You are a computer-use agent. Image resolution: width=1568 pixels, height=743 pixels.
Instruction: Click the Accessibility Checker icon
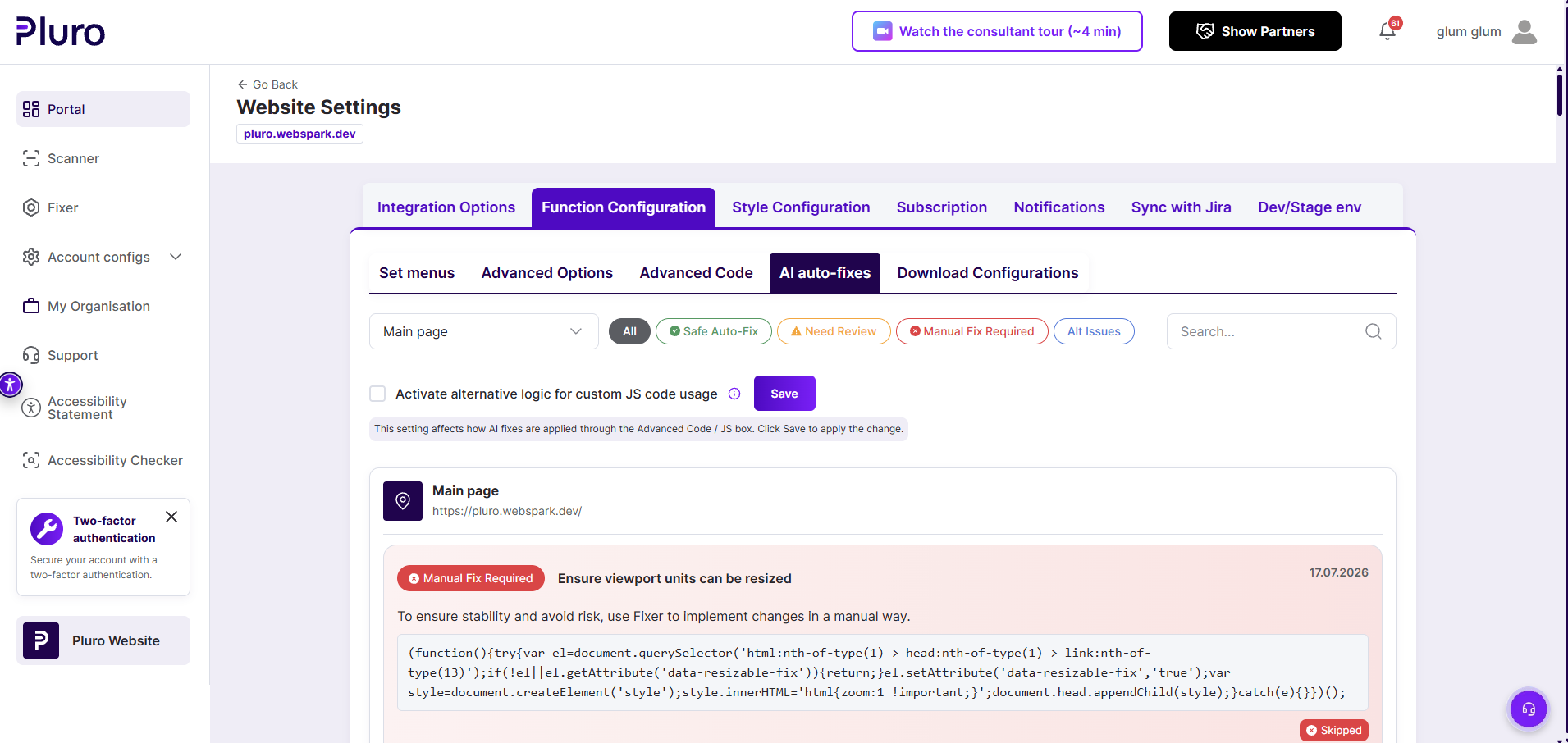pos(31,460)
